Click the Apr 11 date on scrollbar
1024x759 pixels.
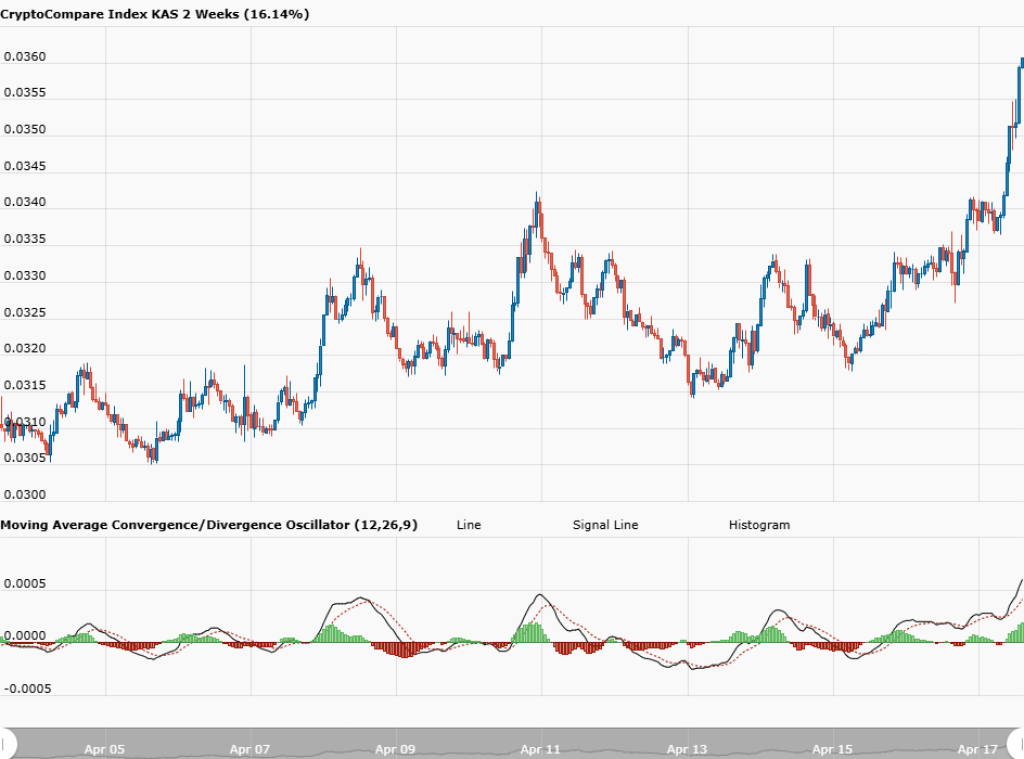[541, 748]
